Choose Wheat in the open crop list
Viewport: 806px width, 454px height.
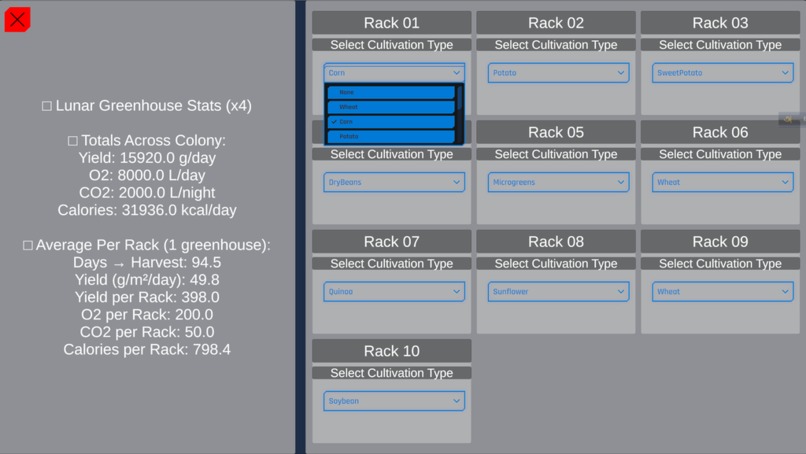[391, 107]
